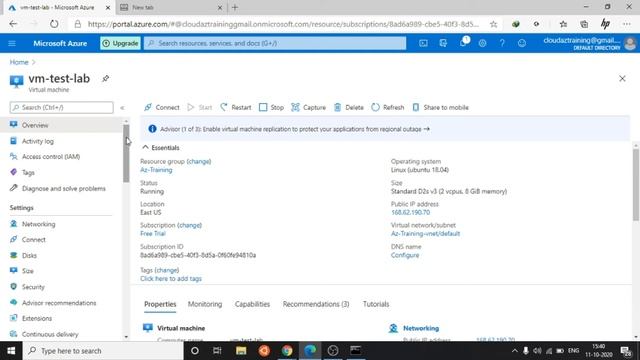Open the Windows Start menu
This screenshot has width=640, height=360.
point(11,351)
